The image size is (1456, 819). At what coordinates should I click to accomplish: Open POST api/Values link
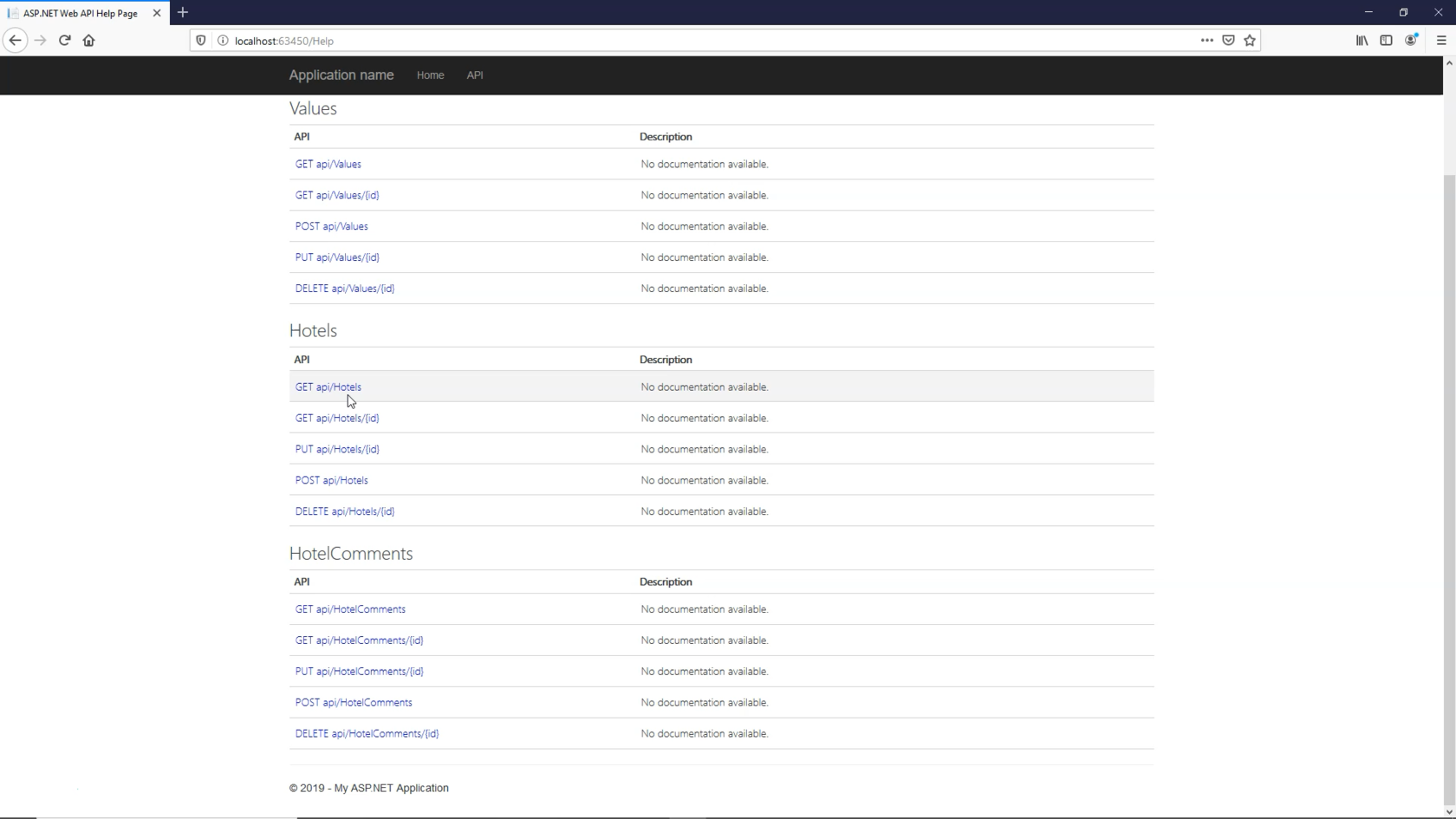pyautogui.click(x=331, y=226)
